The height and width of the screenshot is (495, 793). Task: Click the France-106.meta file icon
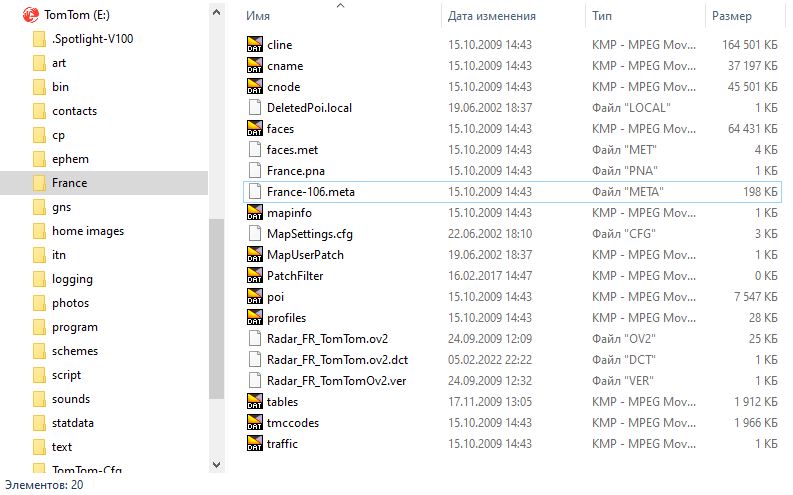(255, 192)
